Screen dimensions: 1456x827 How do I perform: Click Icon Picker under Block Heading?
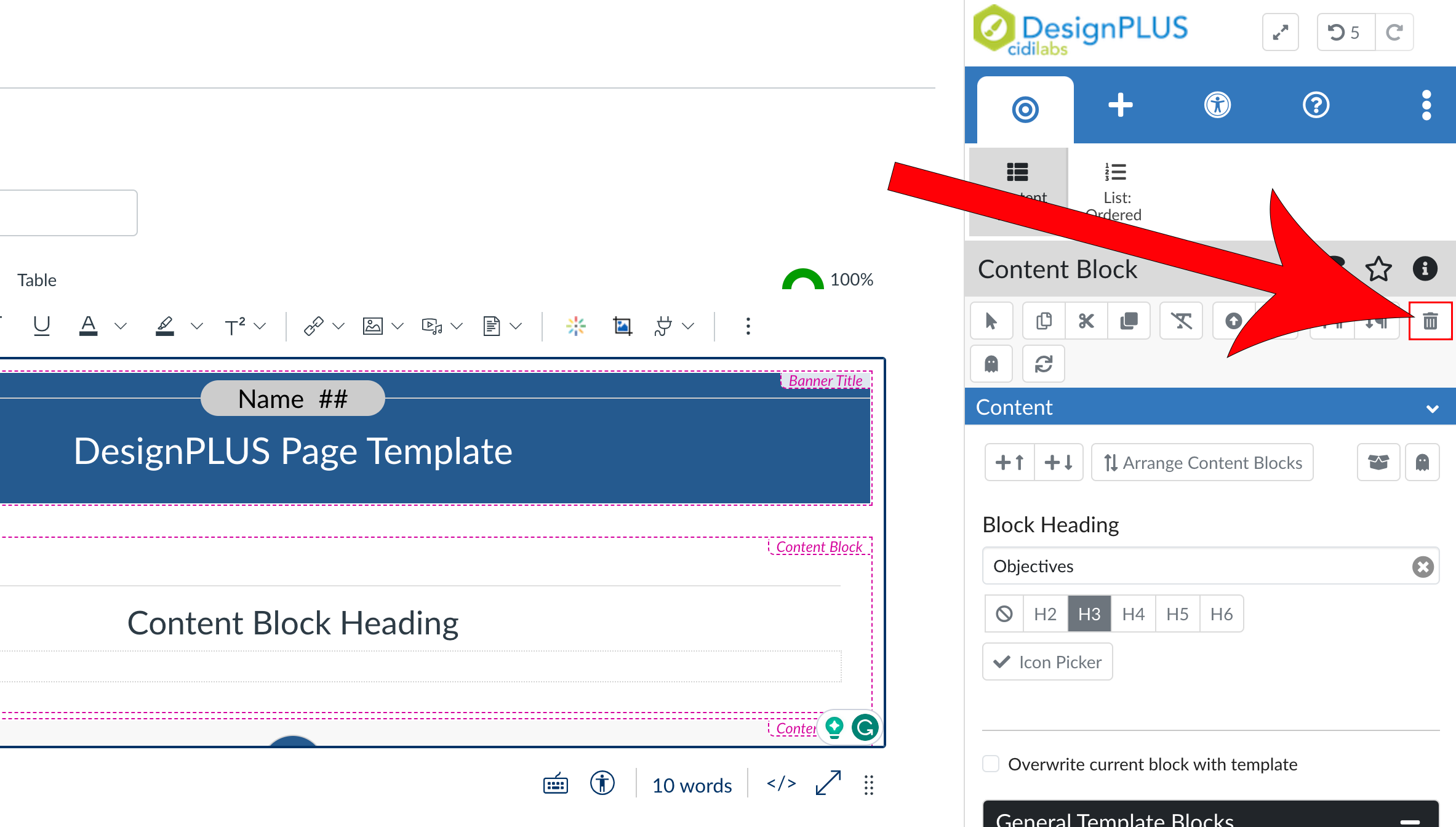pyautogui.click(x=1047, y=661)
